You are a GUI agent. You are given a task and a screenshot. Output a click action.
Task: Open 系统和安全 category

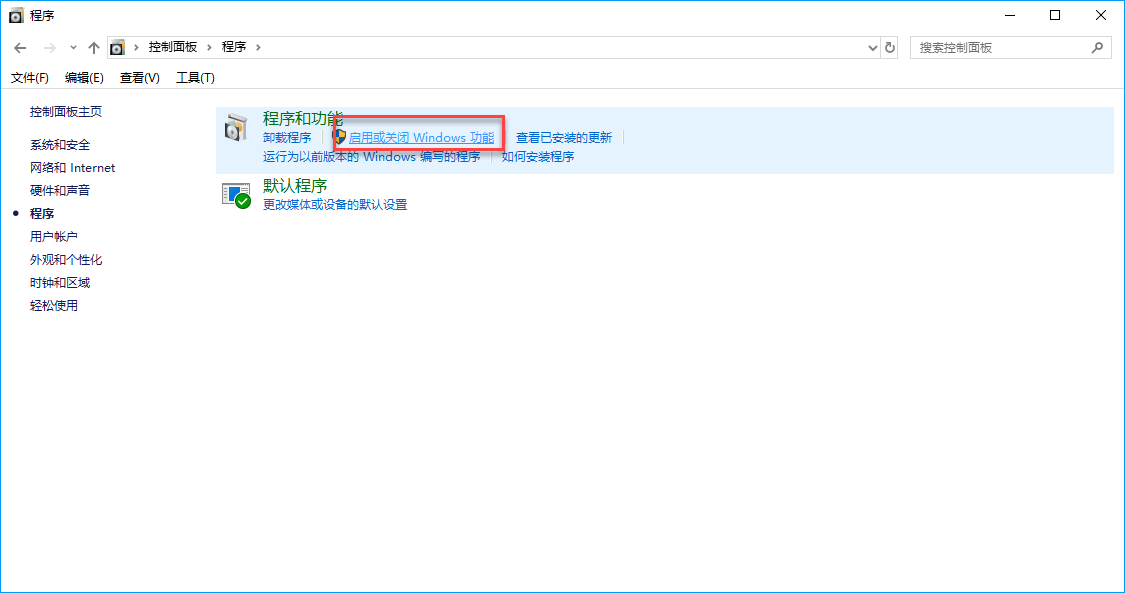[x=60, y=145]
